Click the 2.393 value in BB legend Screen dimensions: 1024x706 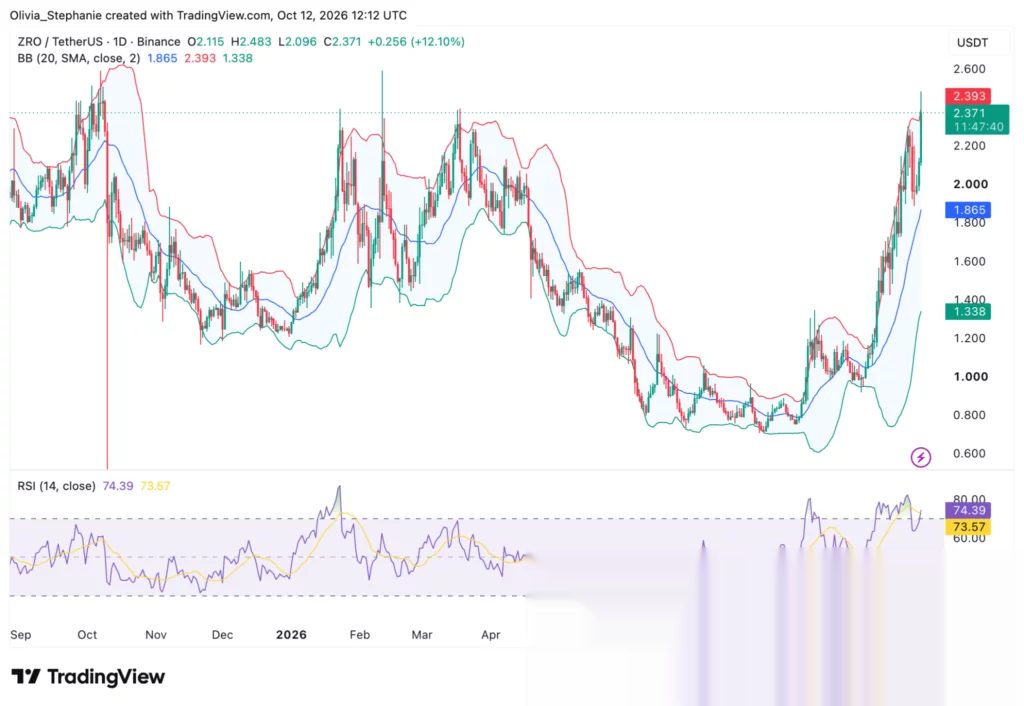200,58
